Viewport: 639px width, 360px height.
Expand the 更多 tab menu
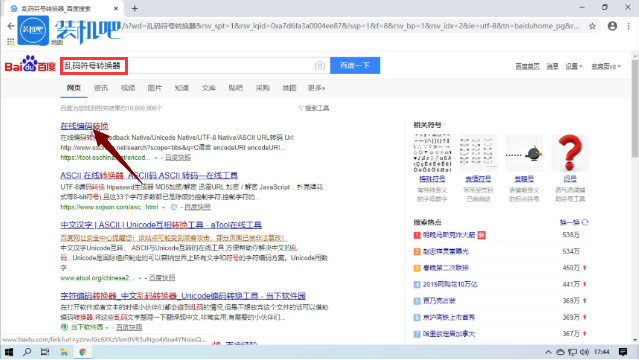[x=316, y=88]
